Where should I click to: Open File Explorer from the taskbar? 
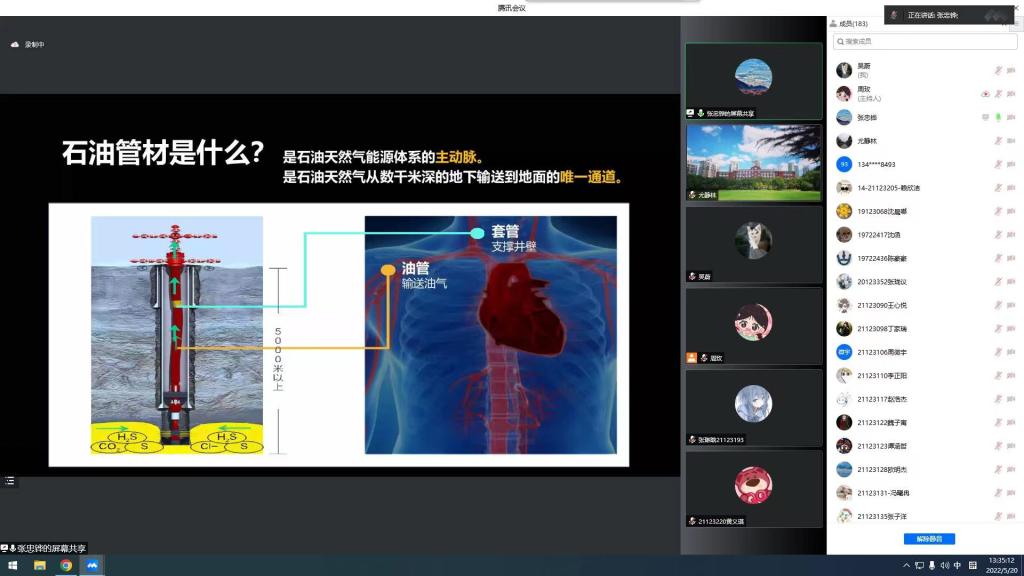point(40,565)
